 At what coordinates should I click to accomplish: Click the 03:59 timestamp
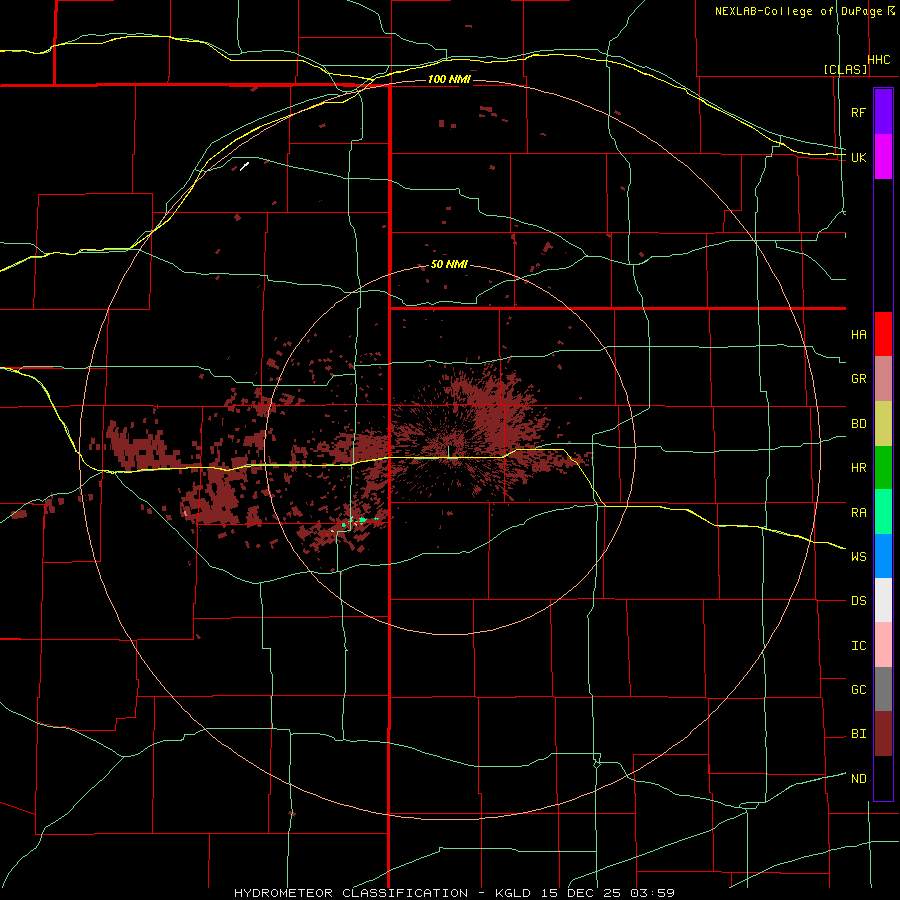[x=652, y=893]
